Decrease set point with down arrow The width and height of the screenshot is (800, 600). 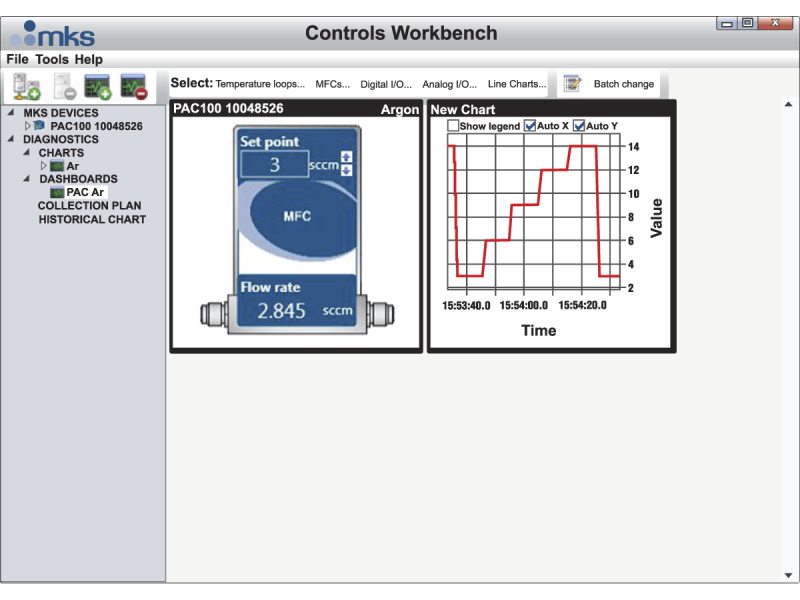346,169
